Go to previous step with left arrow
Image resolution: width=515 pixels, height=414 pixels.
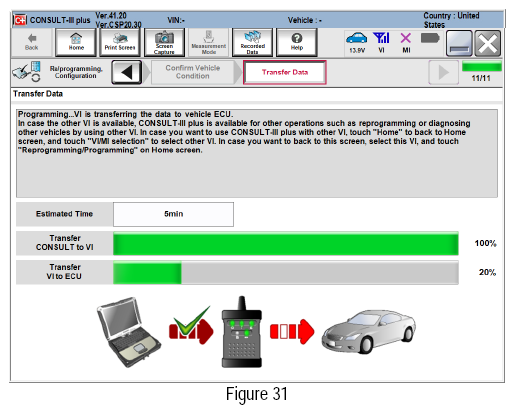click(127, 72)
